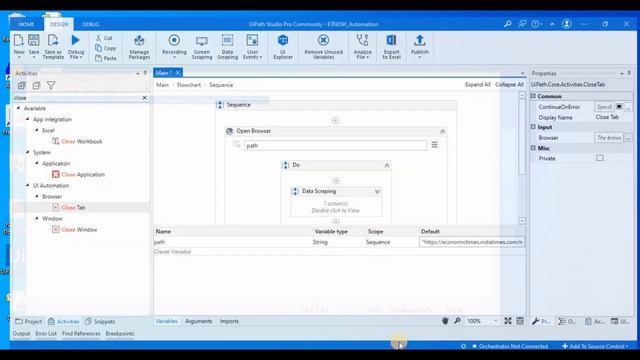Add activity via plus above Open Browser
Viewport: 640px width, 360px height.
pos(335,120)
